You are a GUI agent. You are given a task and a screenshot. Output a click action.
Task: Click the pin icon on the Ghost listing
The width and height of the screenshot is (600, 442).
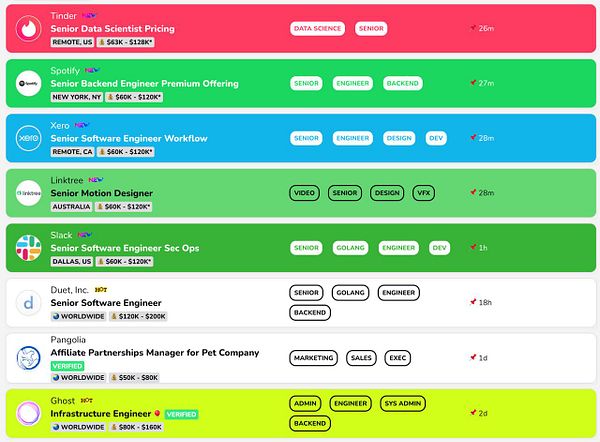473,413
